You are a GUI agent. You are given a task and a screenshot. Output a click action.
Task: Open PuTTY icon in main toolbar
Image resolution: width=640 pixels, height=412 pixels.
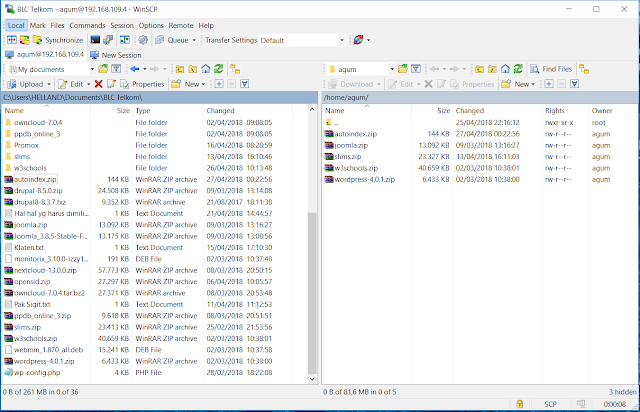click(108, 40)
